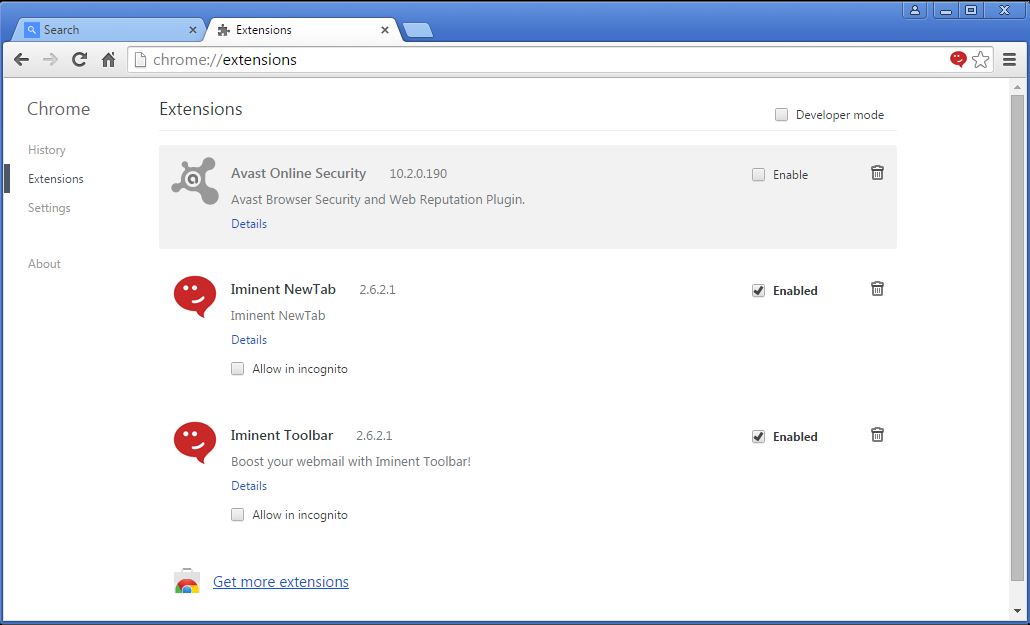Click the 'Extensions' page heading
The width and height of the screenshot is (1030, 625).
(200, 109)
